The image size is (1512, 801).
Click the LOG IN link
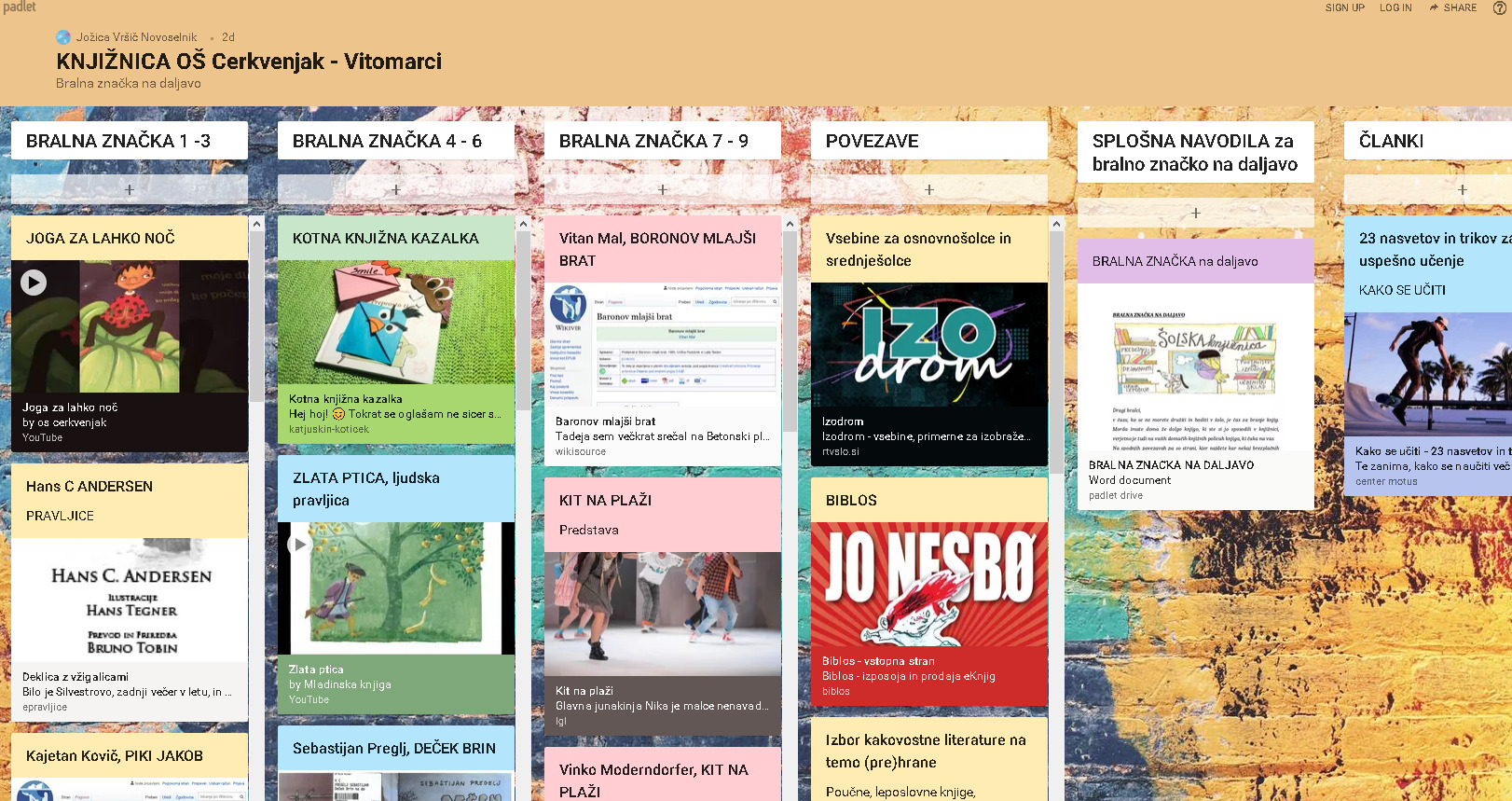[1395, 7]
